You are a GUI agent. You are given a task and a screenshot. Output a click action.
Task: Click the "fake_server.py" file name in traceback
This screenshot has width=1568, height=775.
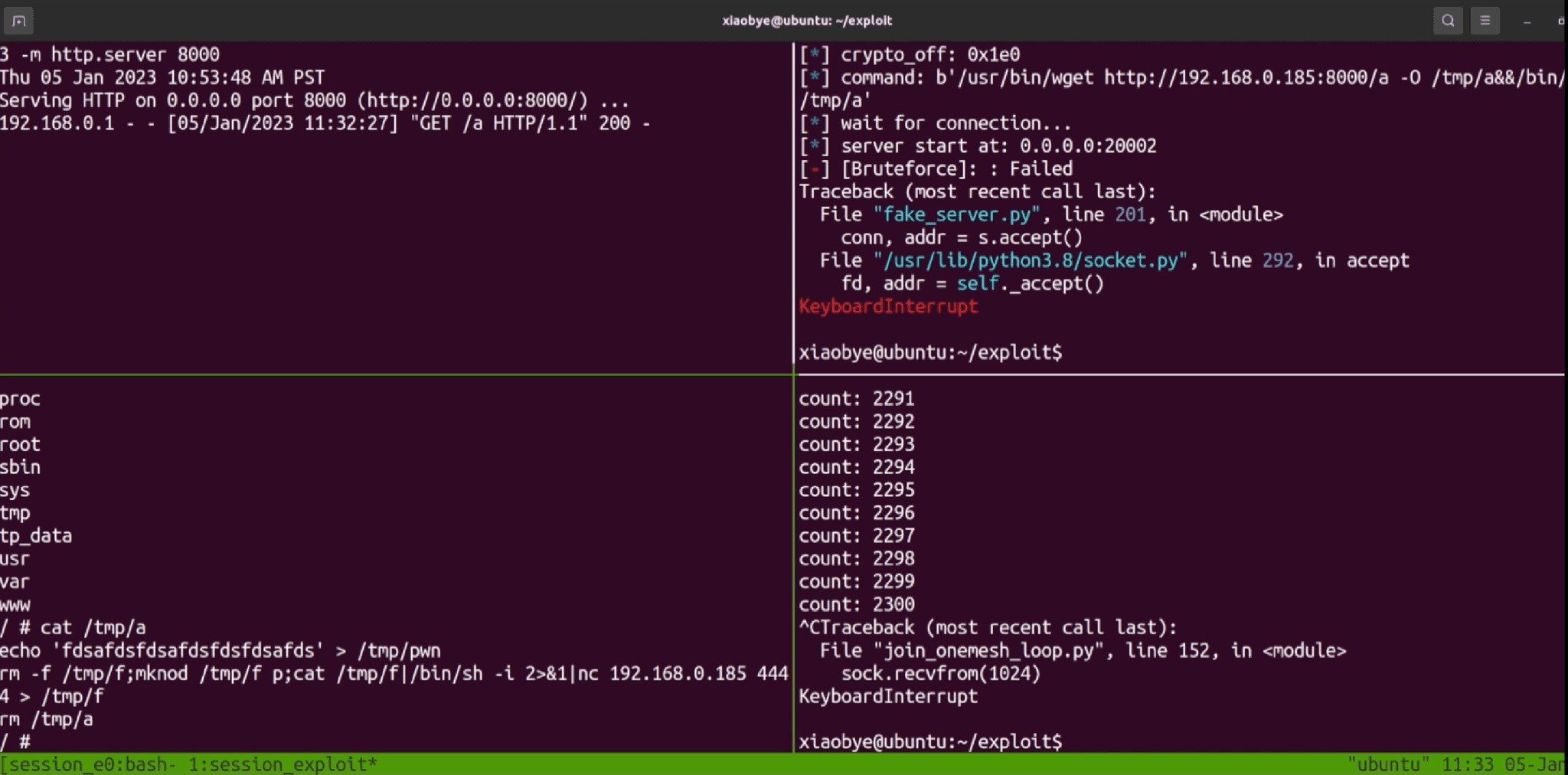(x=957, y=214)
